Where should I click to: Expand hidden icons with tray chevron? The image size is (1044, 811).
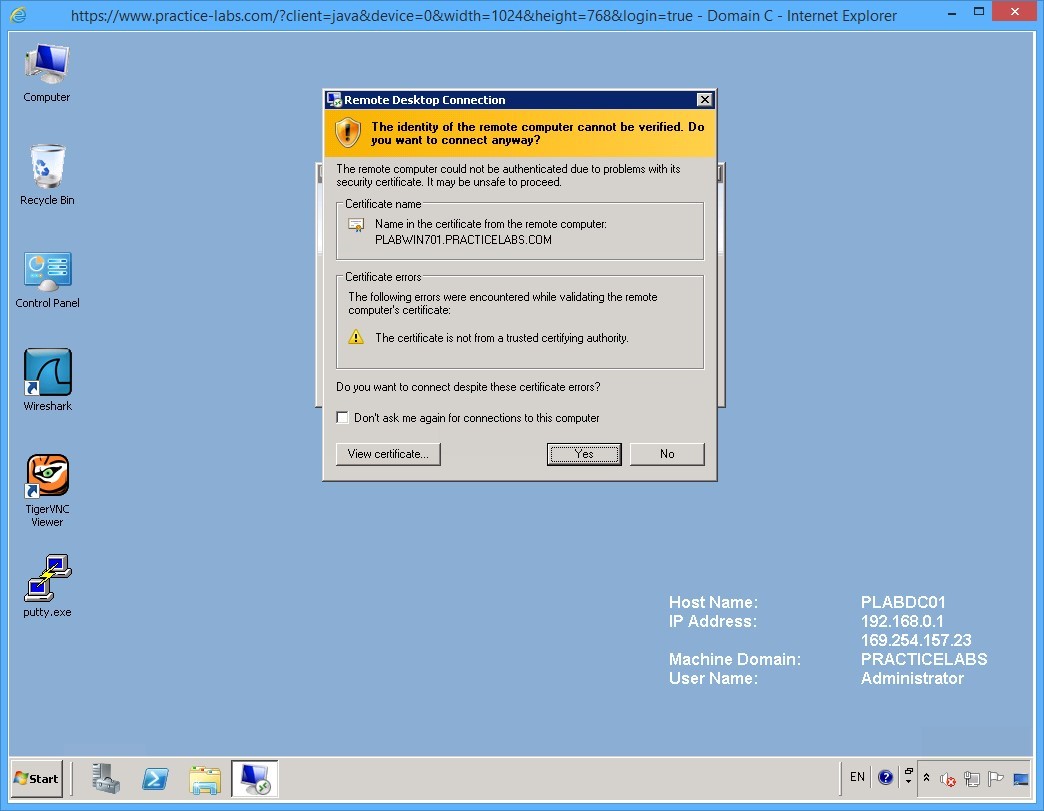pos(927,778)
